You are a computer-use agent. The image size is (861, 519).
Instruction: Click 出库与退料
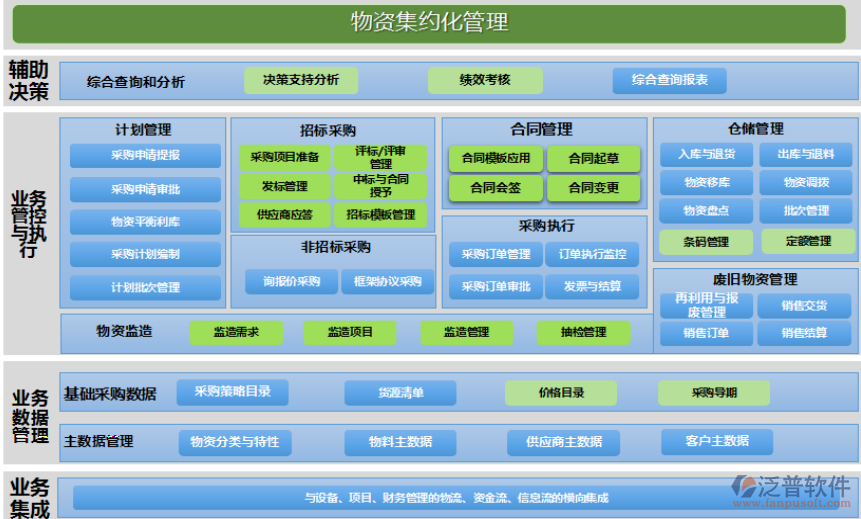[x=806, y=155]
